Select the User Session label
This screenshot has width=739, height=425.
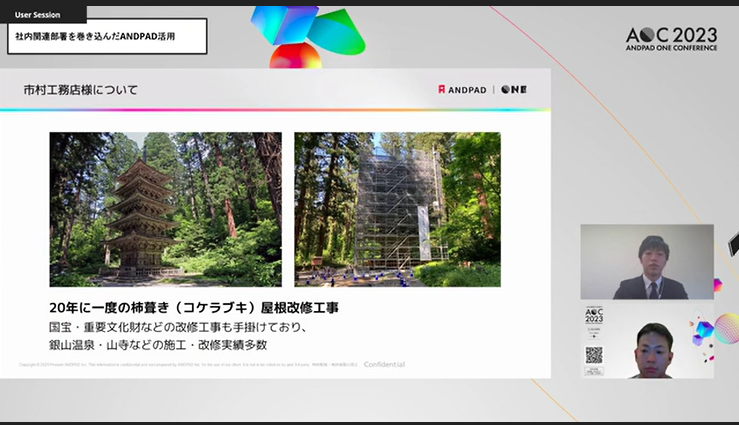(x=37, y=15)
